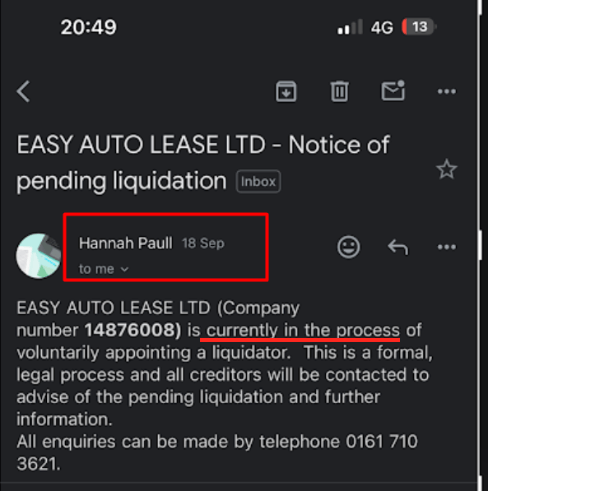Viewport: 600px width, 500px height.
Task: Tap the back arrow to leave email
Action: [24, 91]
